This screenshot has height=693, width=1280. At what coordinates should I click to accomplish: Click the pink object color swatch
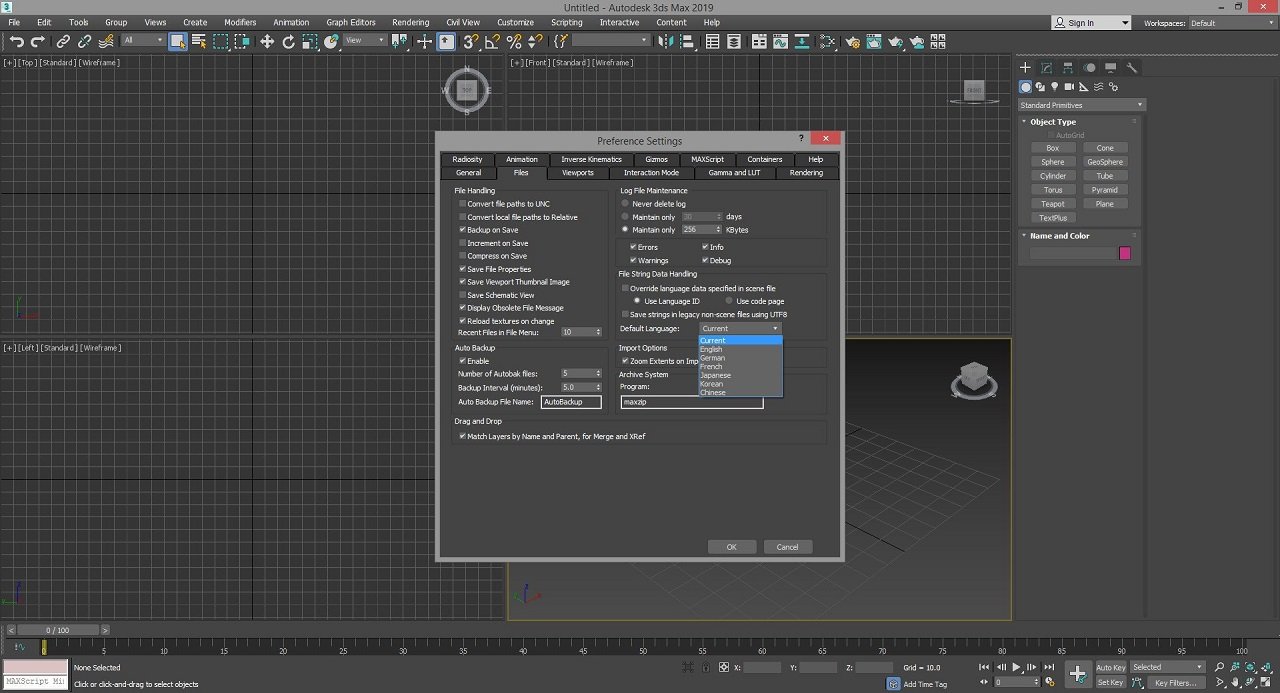[x=1124, y=254]
